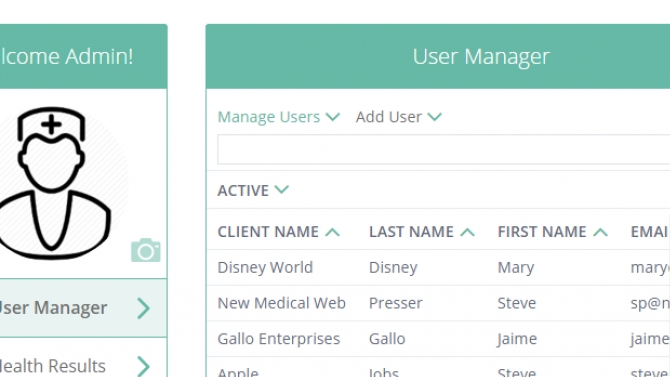Click the Welcome Admin header text
670x377 pixels.
(x=66, y=56)
